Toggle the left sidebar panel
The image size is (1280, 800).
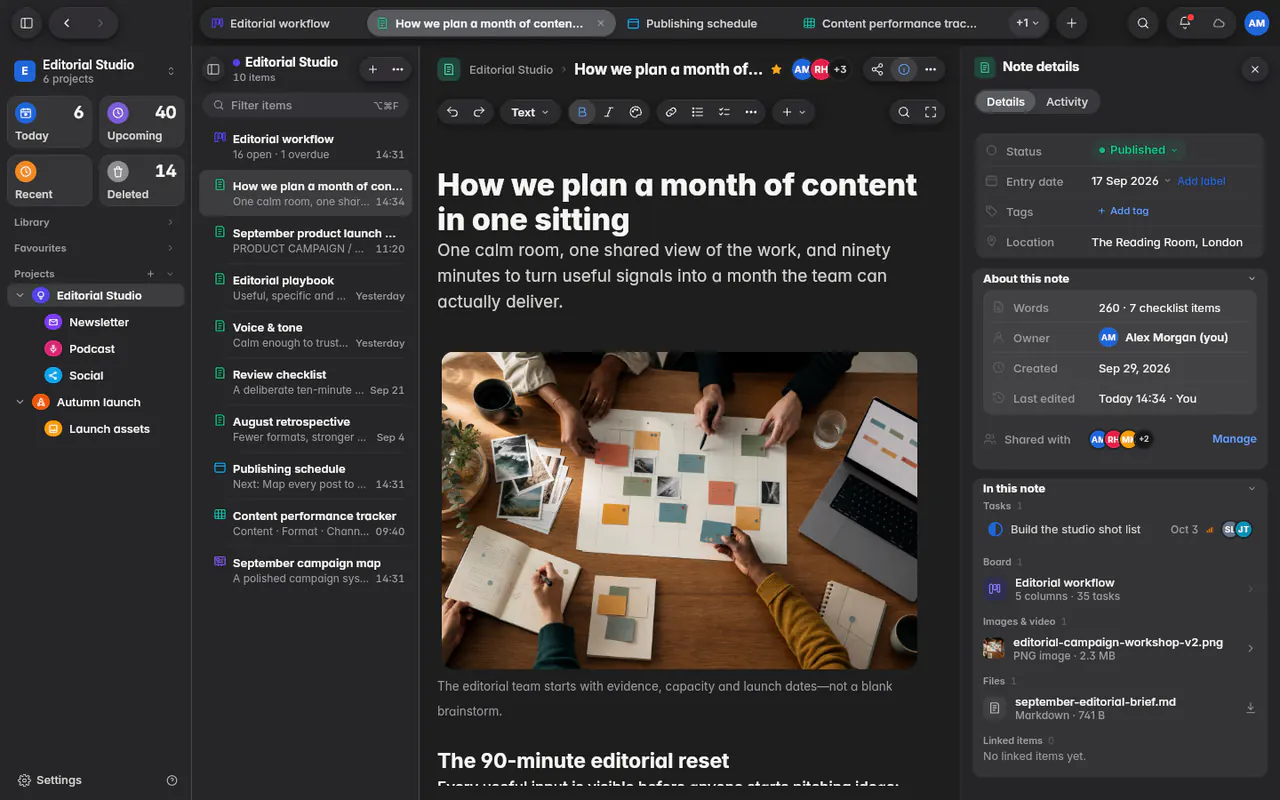(x=27, y=23)
